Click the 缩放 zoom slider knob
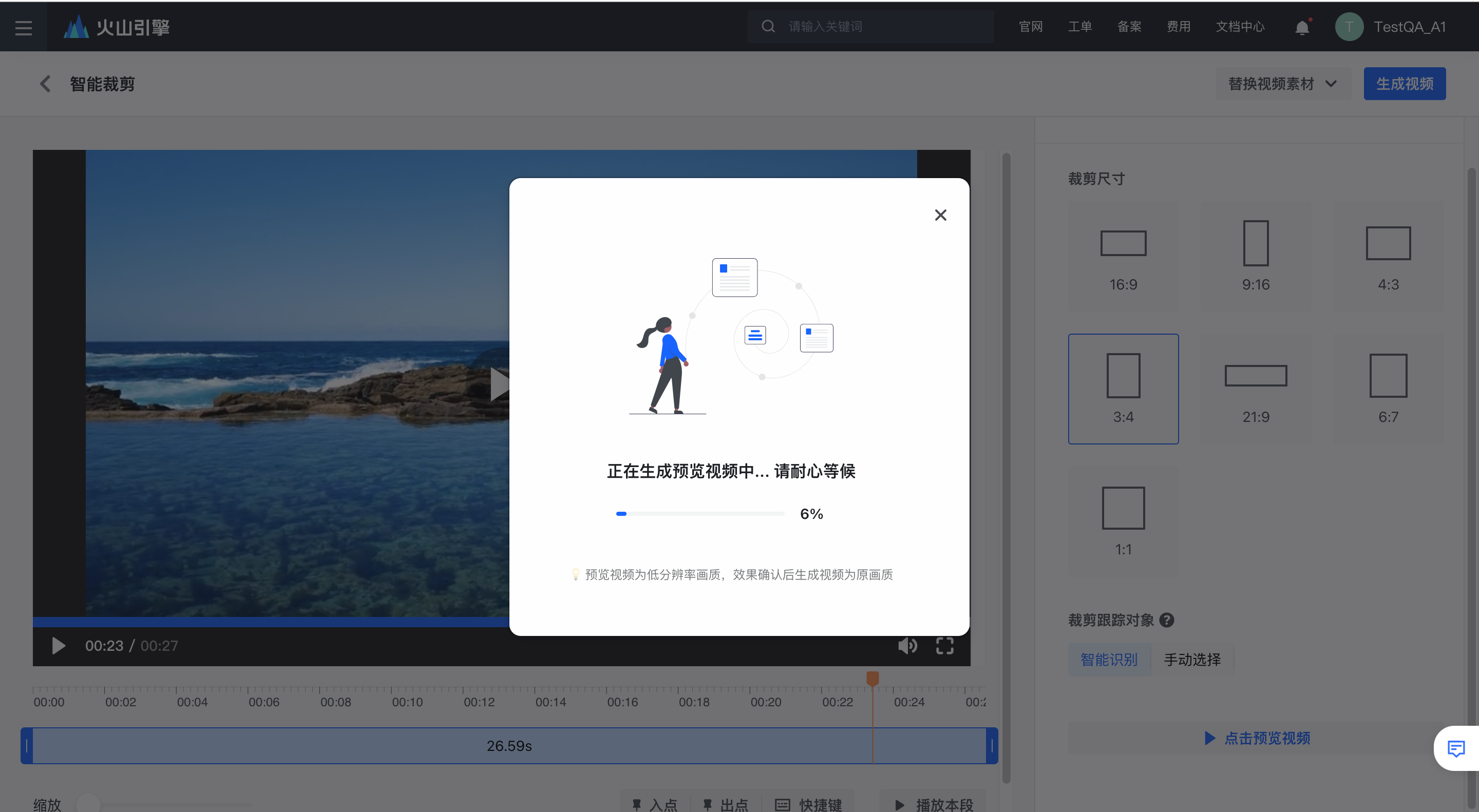1479x812 pixels. click(88, 803)
